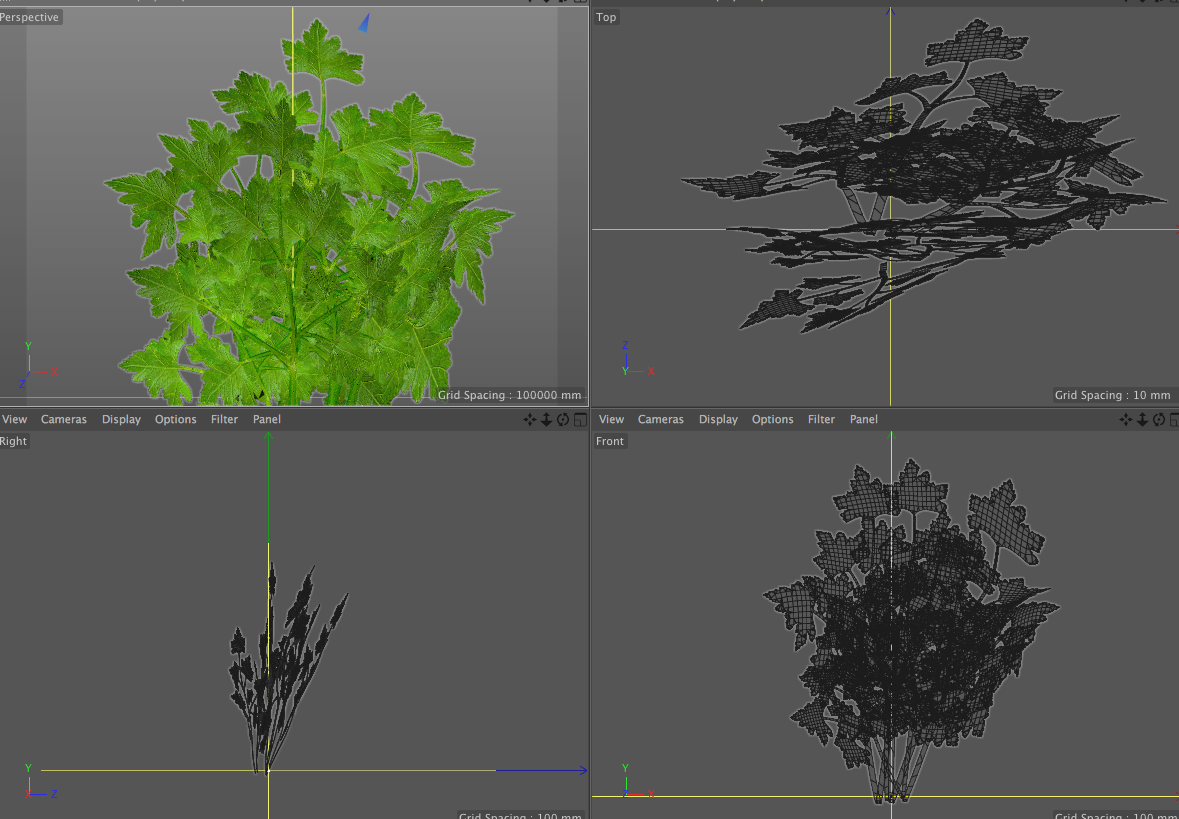1179x819 pixels.
Task: Click the zoom icon in Right viewport
Action: 547,420
